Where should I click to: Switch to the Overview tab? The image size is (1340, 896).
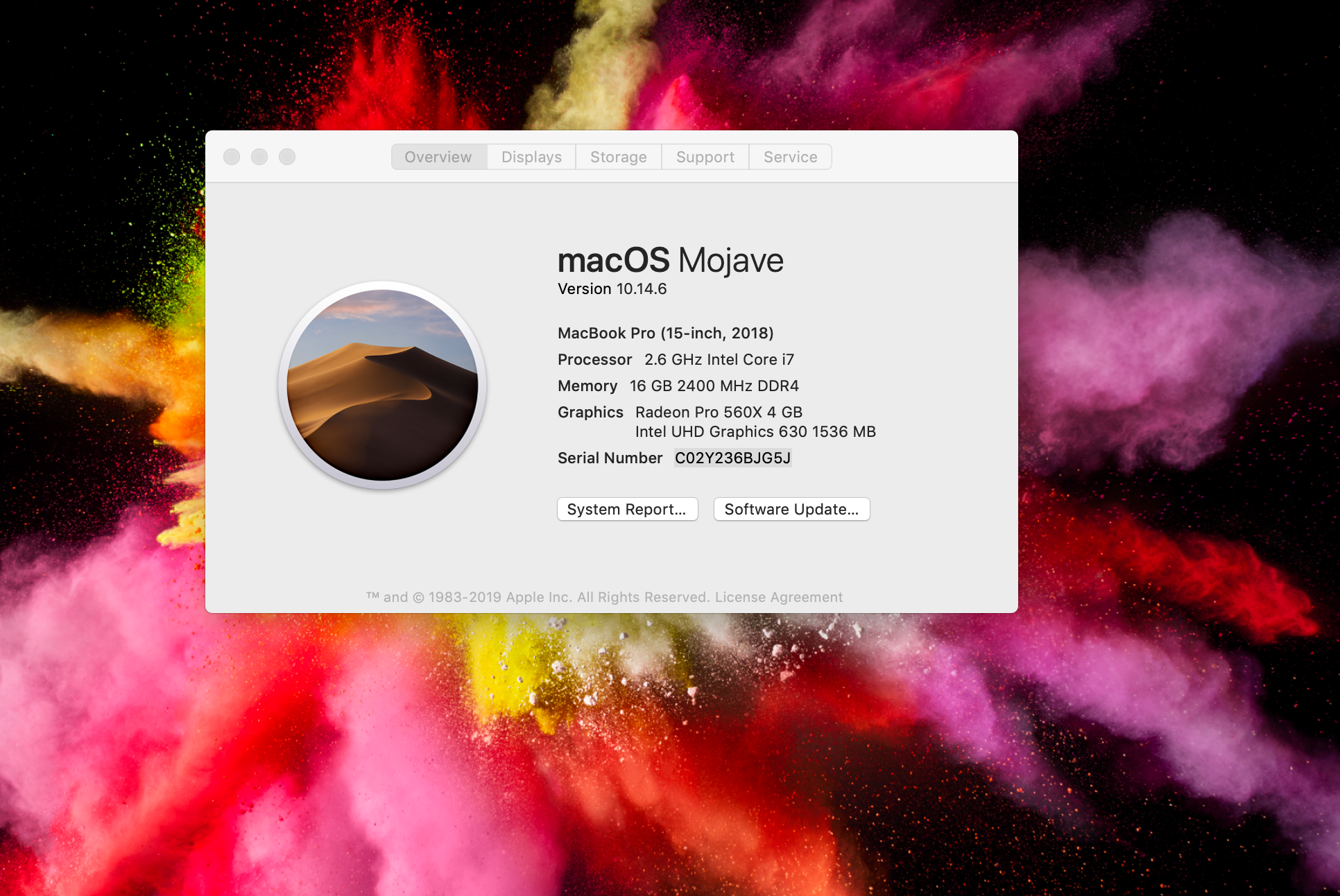tap(438, 157)
